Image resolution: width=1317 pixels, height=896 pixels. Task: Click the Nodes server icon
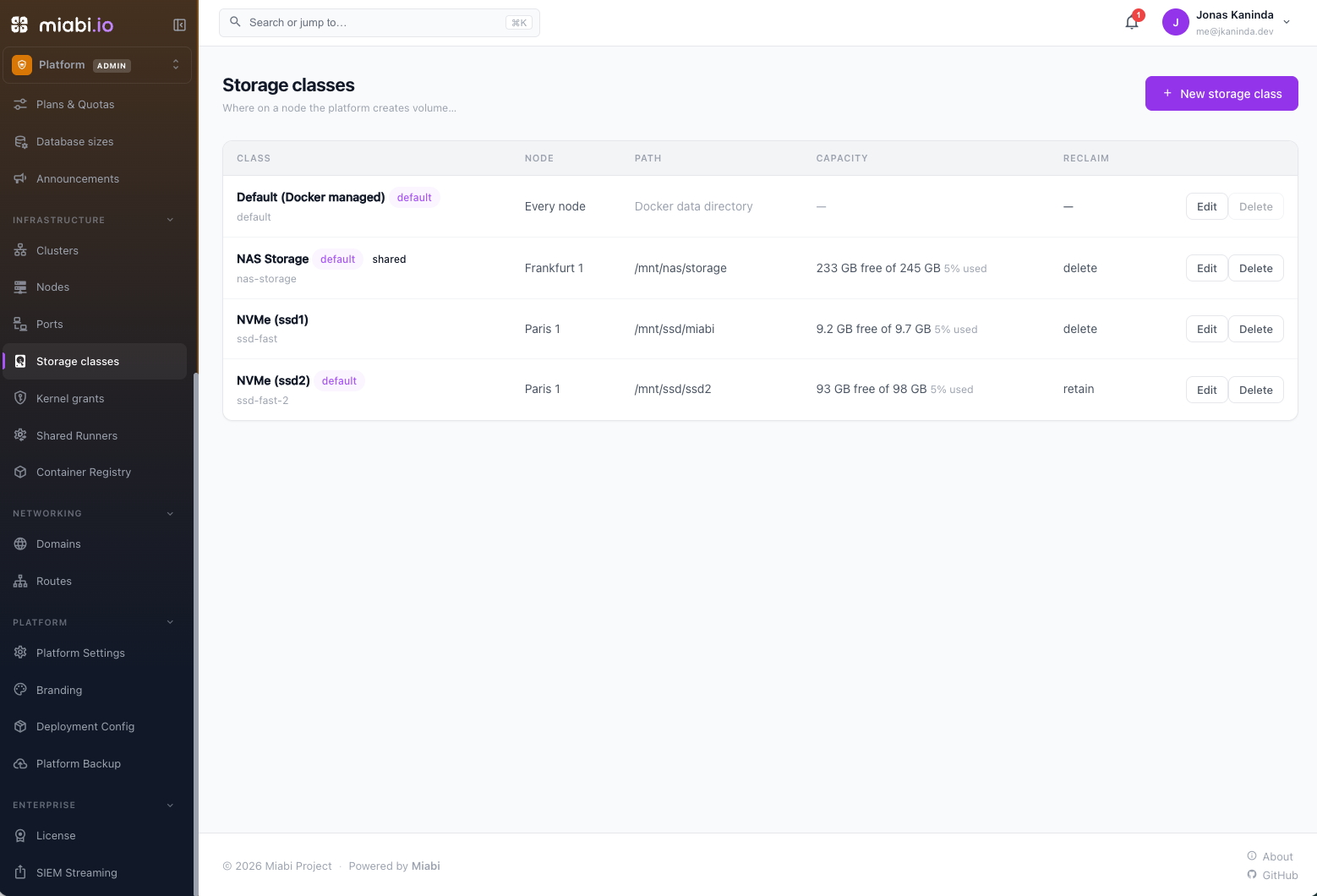coord(20,287)
